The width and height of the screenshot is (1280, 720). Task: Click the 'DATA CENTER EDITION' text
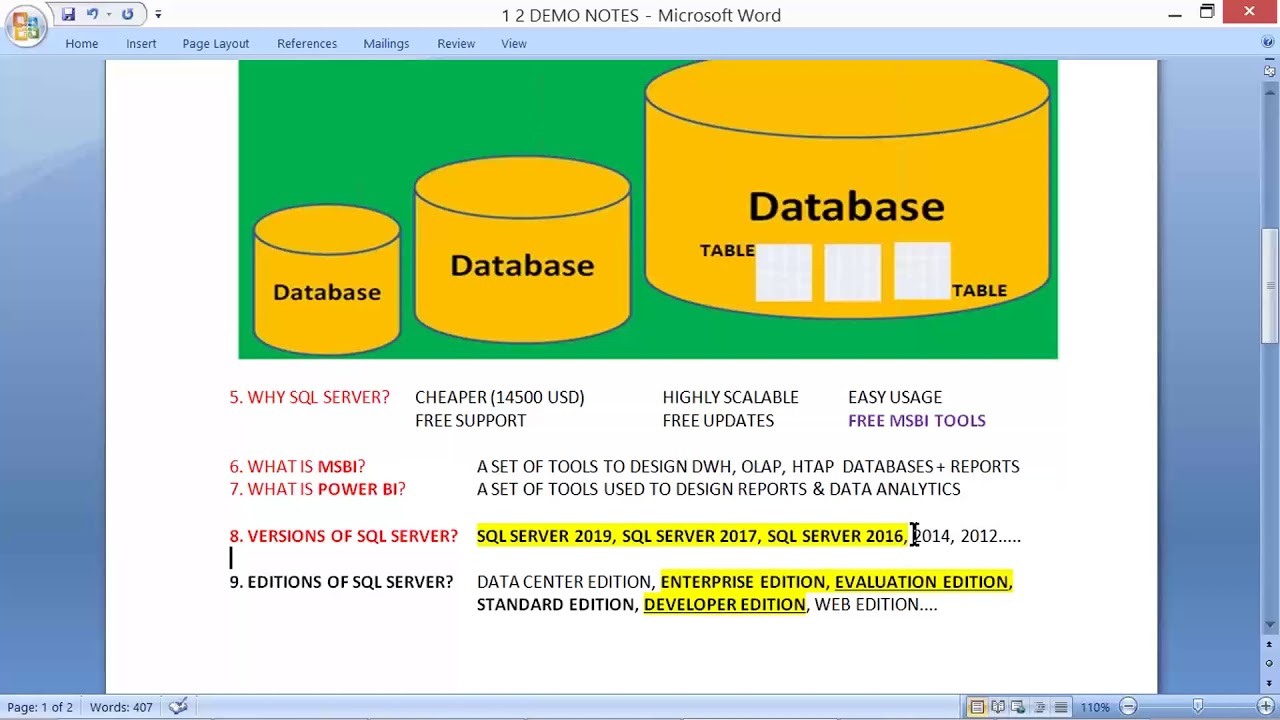point(564,582)
